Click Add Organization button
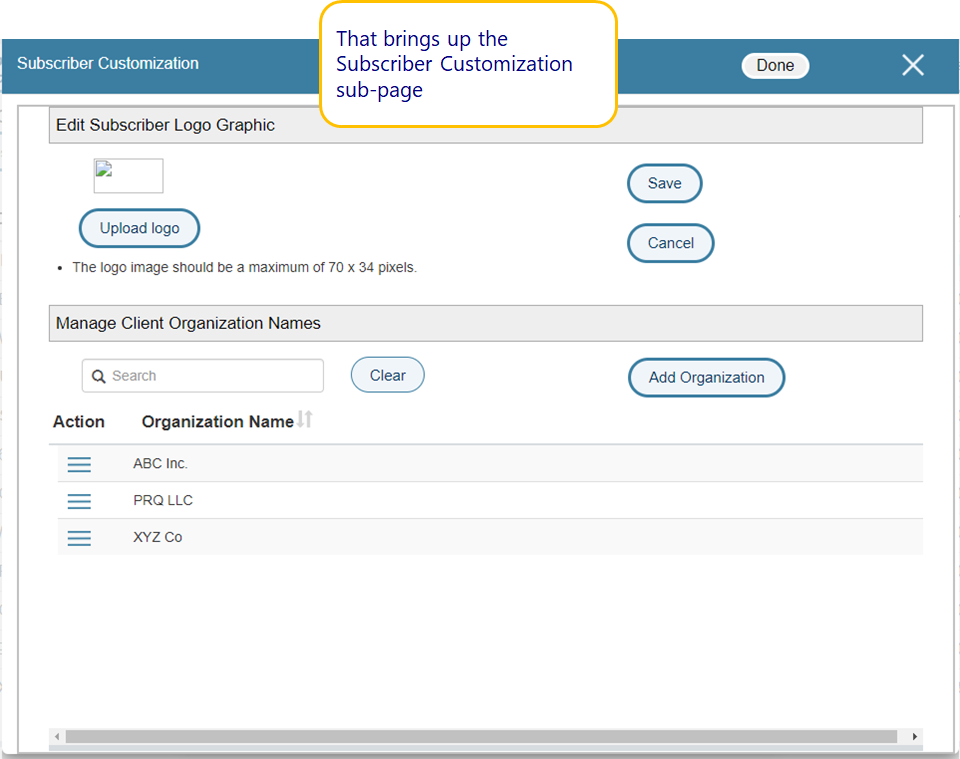960x759 pixels. pyautogui.click(x=706, y=377)
